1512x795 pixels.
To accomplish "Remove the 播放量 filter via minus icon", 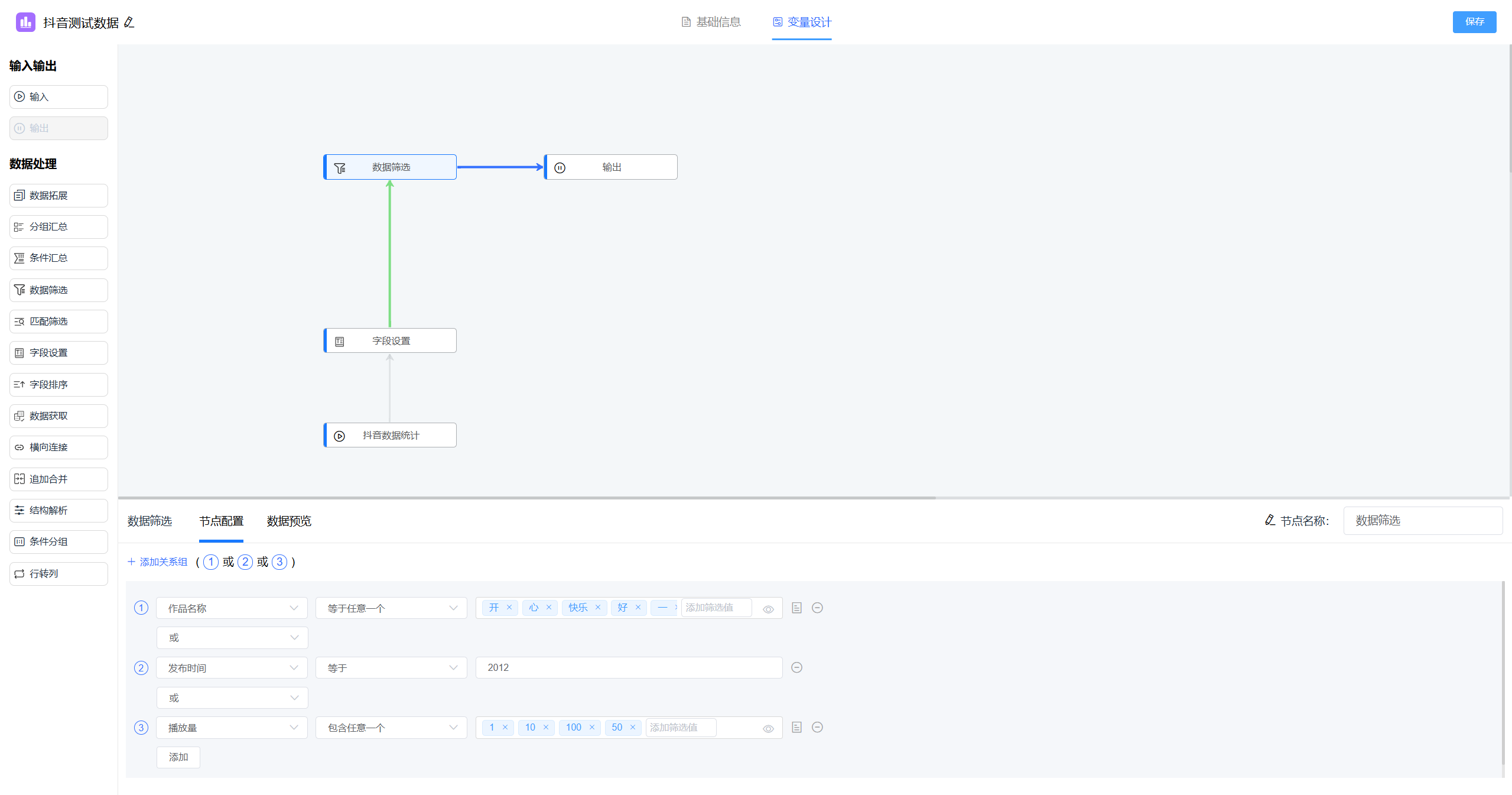I will (817, 727).
